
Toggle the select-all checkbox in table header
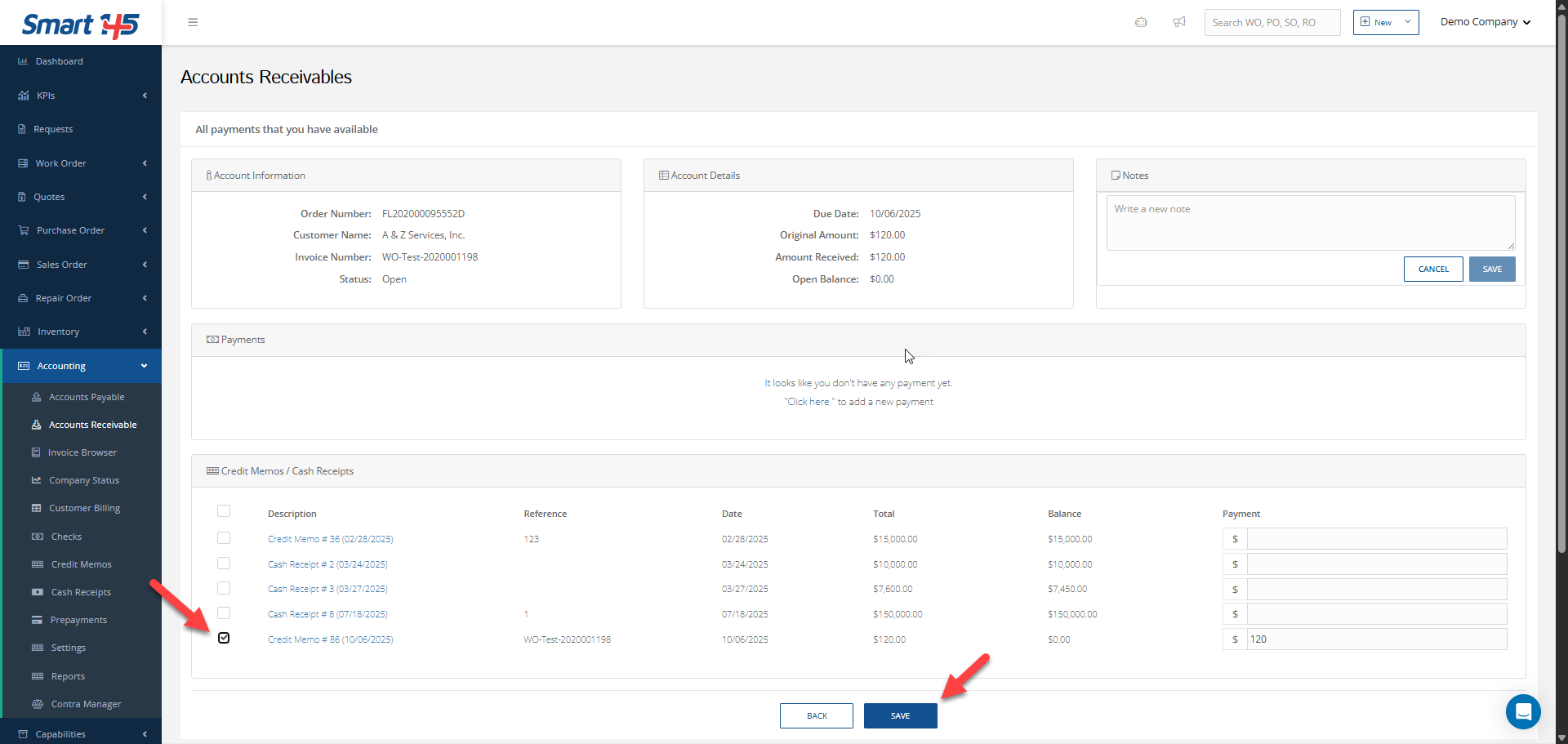(x=224, y=511)
